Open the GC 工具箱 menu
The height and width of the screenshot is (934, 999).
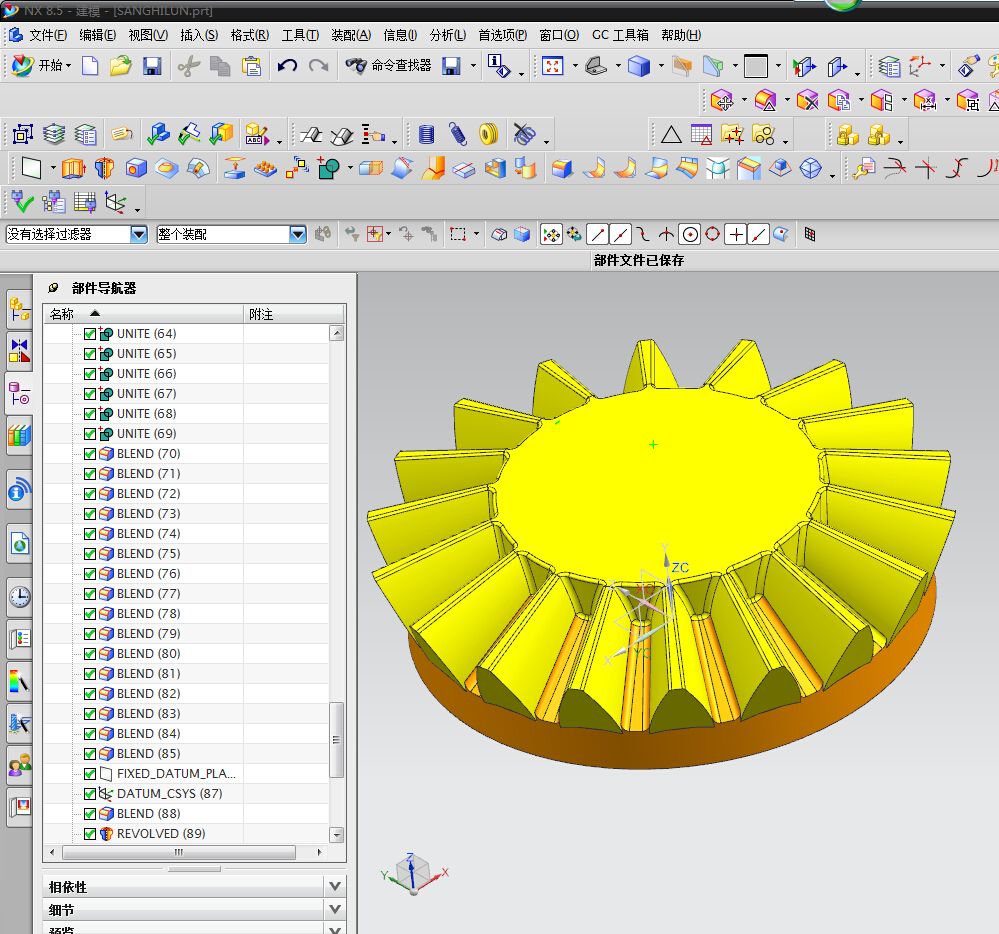click(620, 35)
